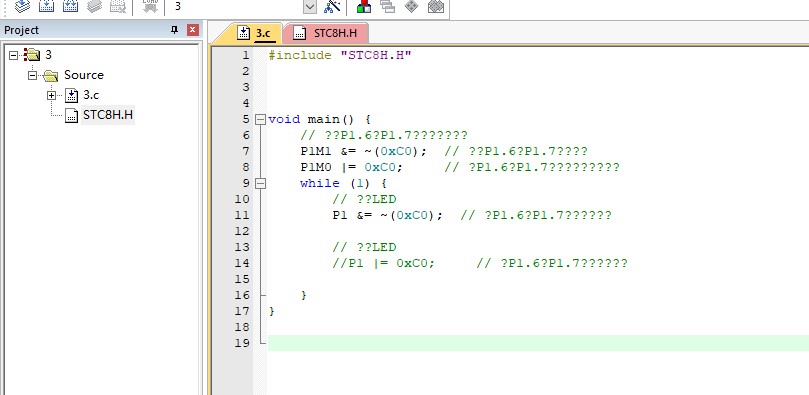The image size is (809, 395).
Task: Click the ??LED comment on line 10
Action: (x=364, y=200)
